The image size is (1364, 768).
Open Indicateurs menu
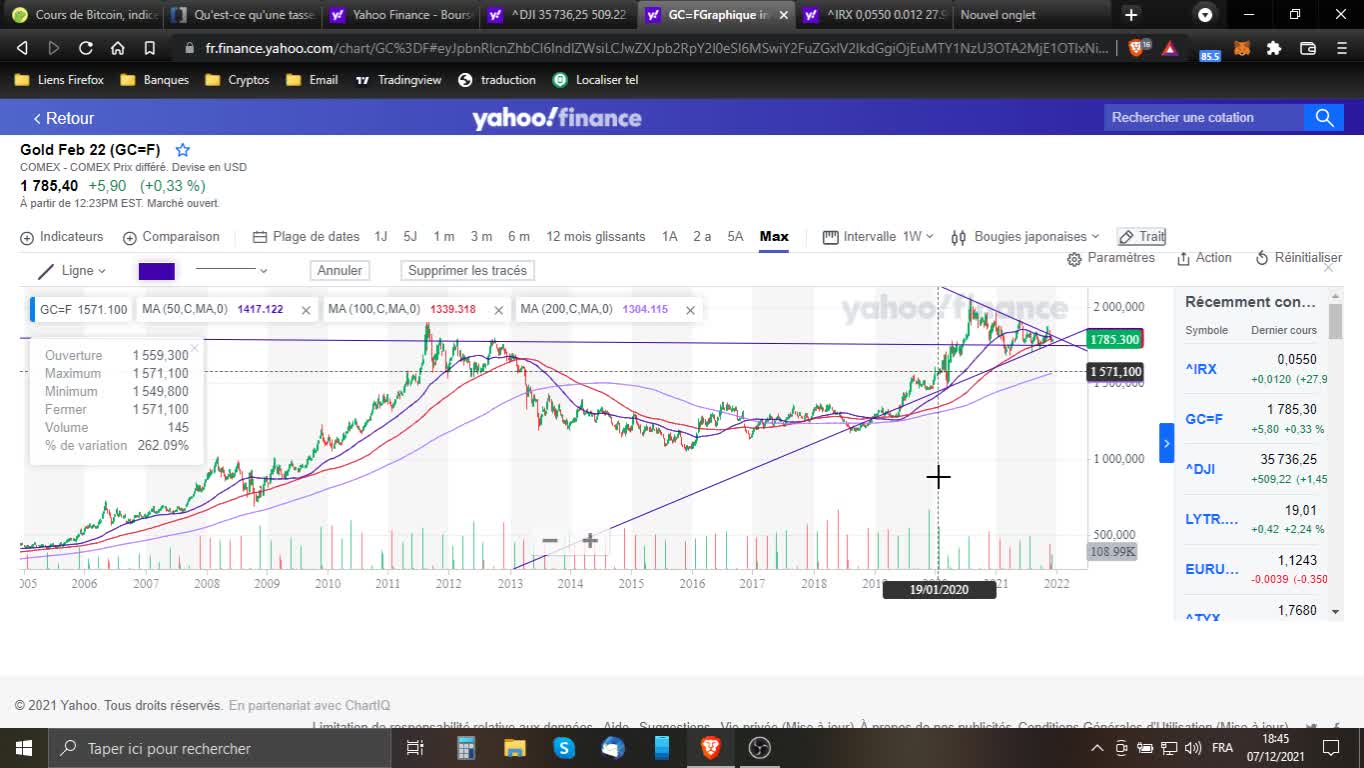[x=61, y=237]
